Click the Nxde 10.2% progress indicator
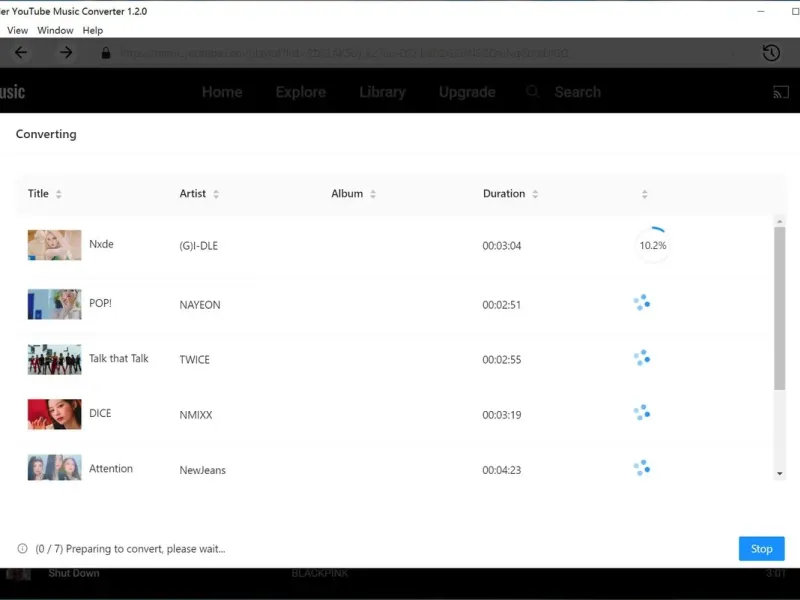 pos(653,245)
